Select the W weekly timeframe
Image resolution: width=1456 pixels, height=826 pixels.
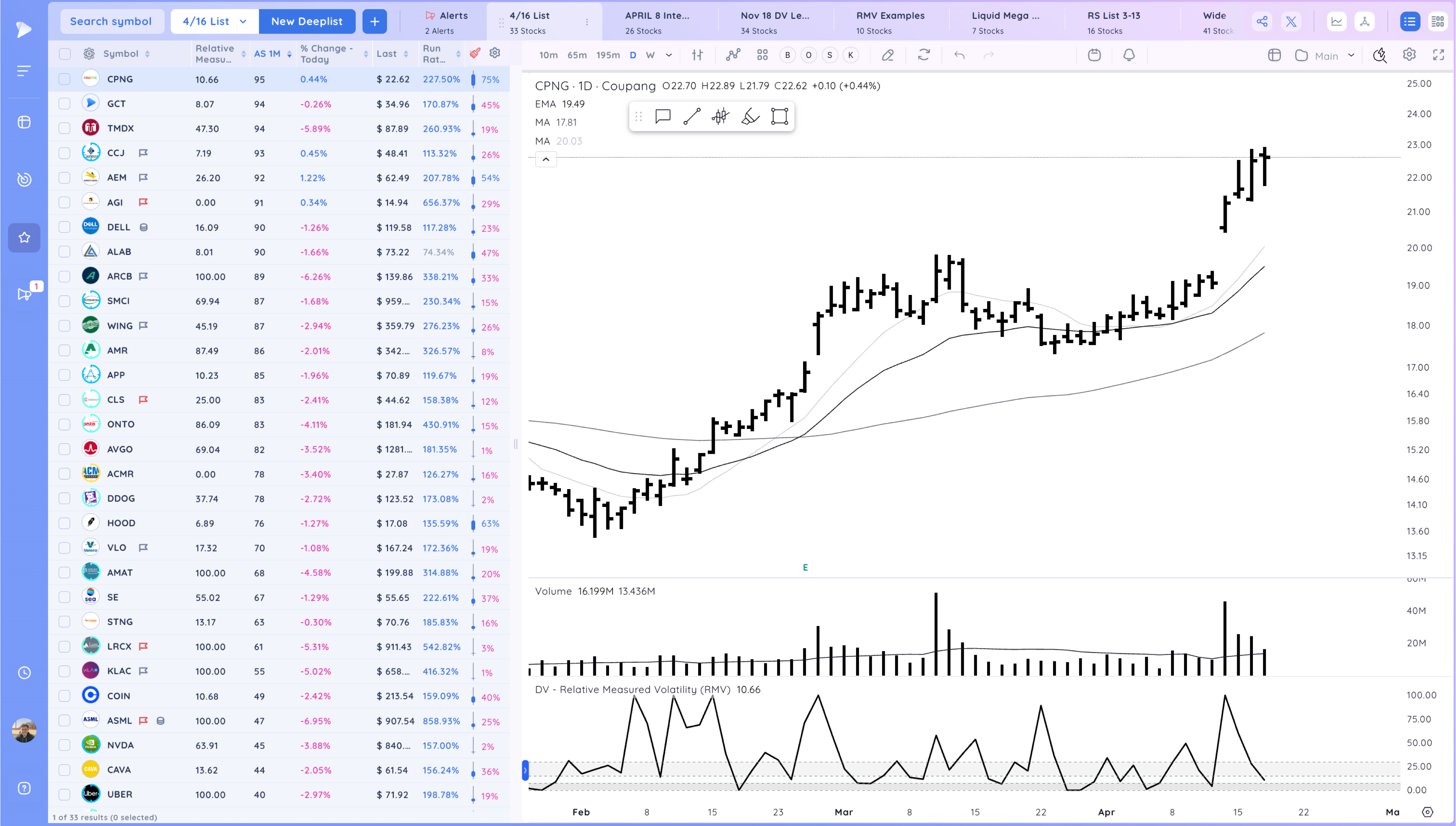[x=650, y=55]
